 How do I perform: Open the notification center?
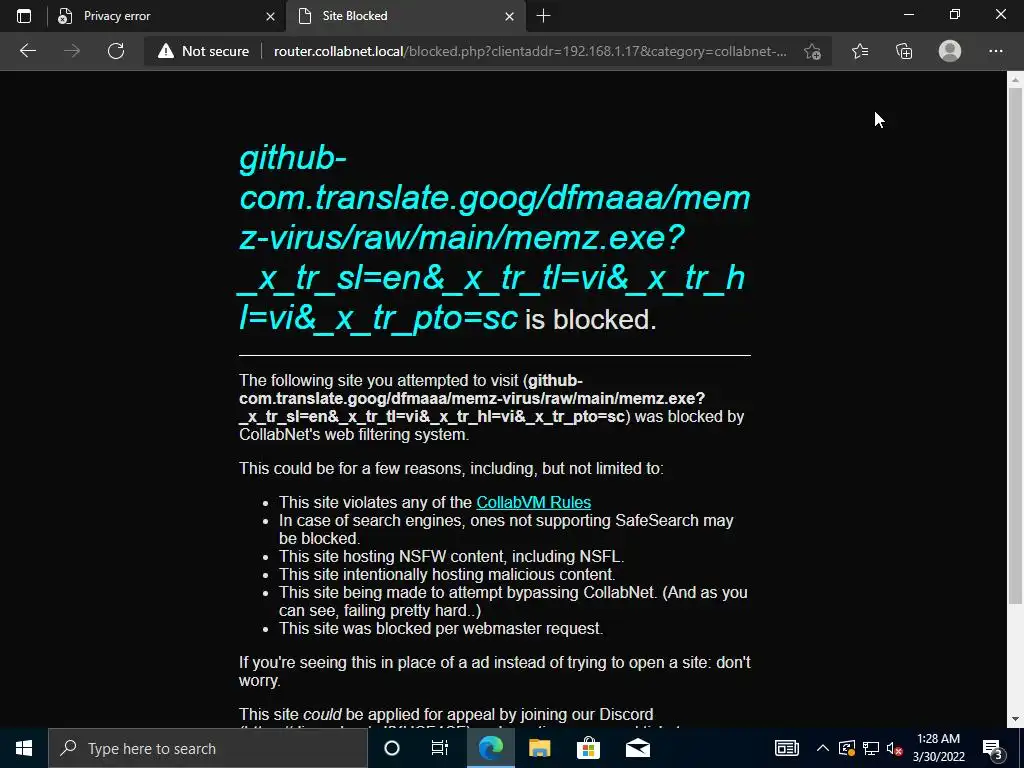tap(993, 748)
